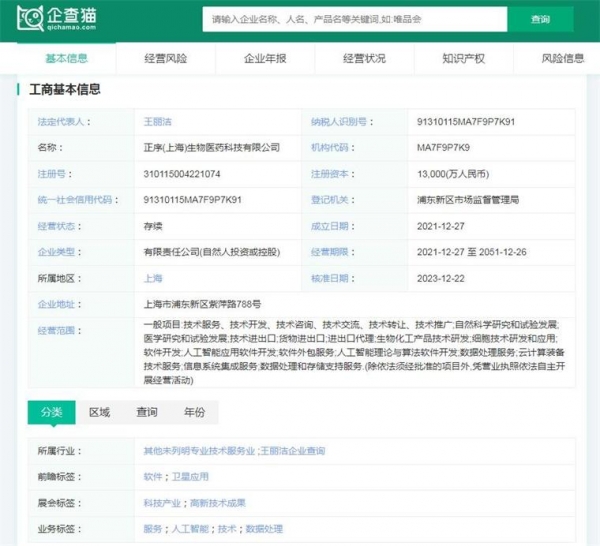Screen dimensions: 600x546
Task: Open legal representative 王丽洁 link
Action: [159, 122]
